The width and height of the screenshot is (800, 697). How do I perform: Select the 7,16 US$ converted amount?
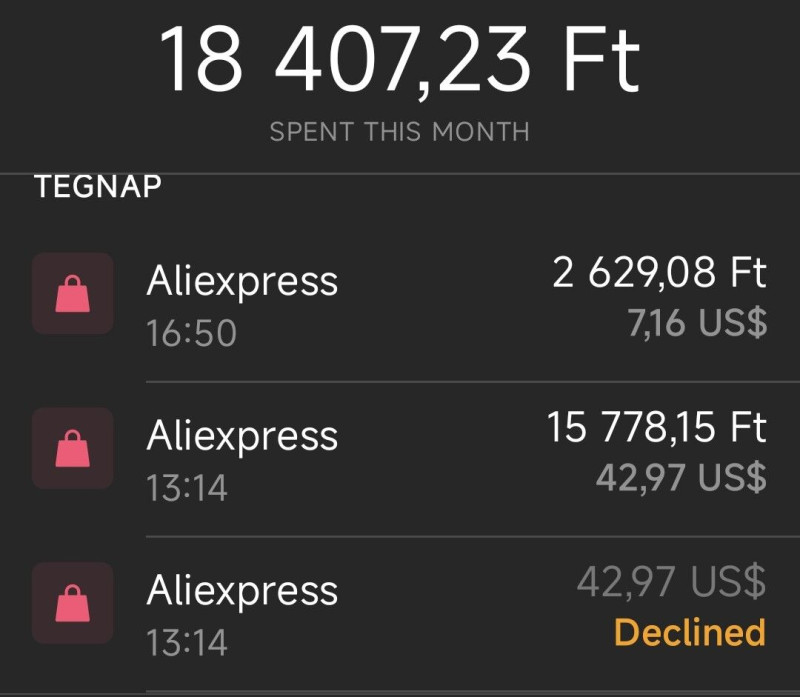coord(697,323)
